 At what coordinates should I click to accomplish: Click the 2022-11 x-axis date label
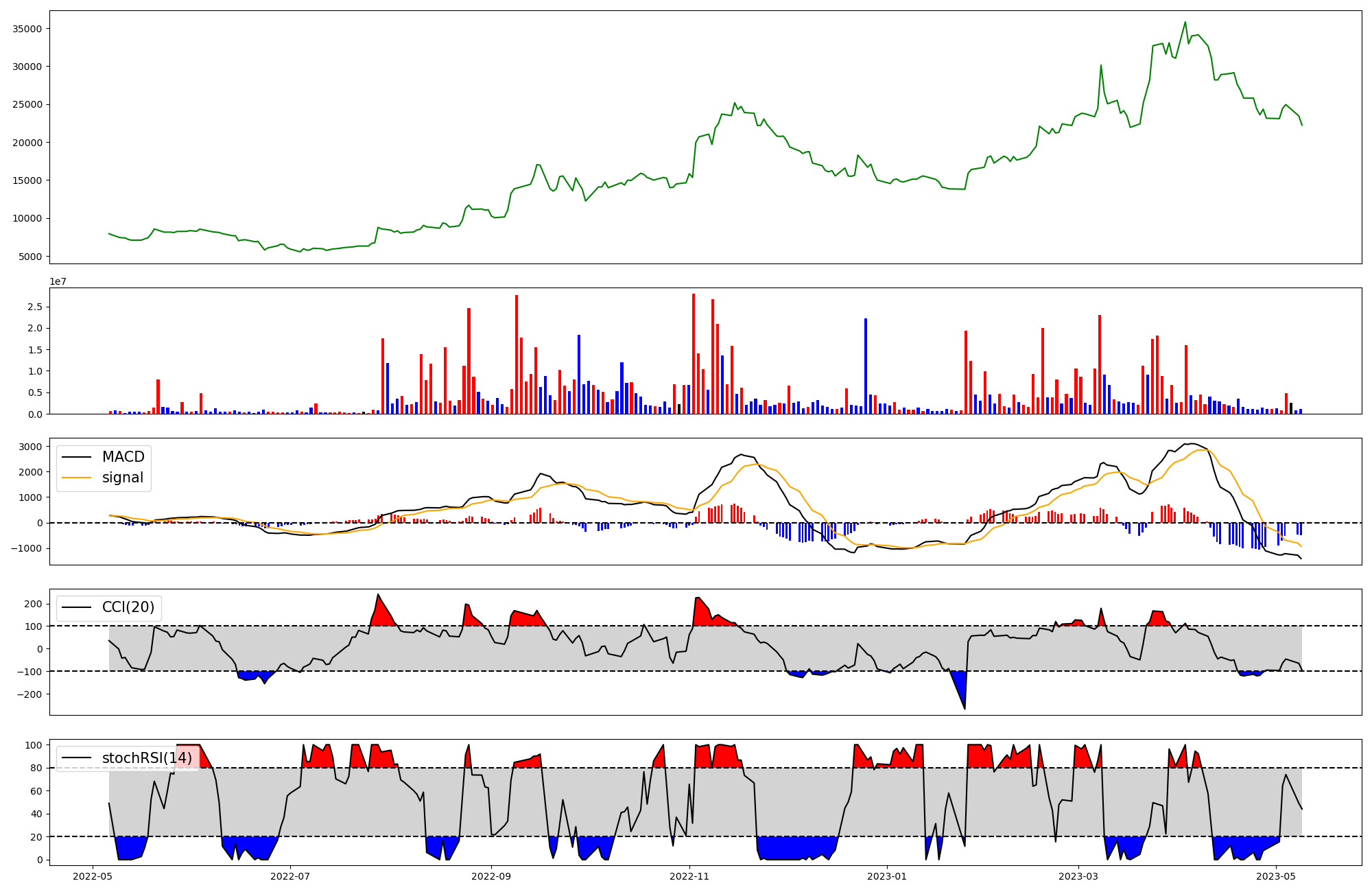coord(689,876)
